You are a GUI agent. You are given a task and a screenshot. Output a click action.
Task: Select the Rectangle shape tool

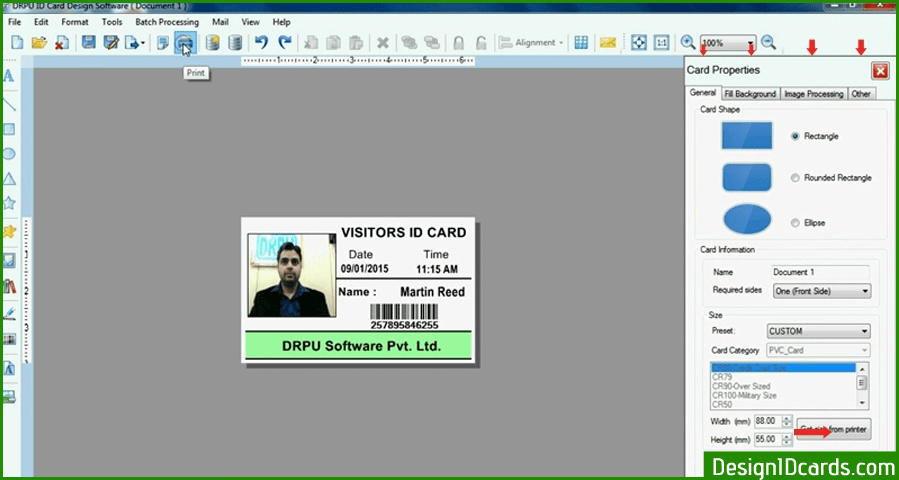[x=9, y=129]
